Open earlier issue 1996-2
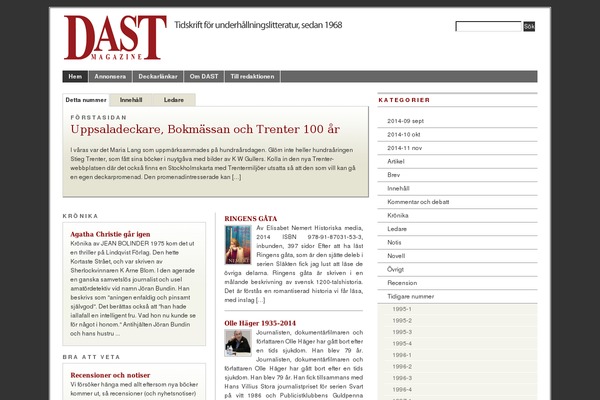Image resolution: width=600 pixels, height=400 pixels. pyautogui.click(x=402, y=367)
